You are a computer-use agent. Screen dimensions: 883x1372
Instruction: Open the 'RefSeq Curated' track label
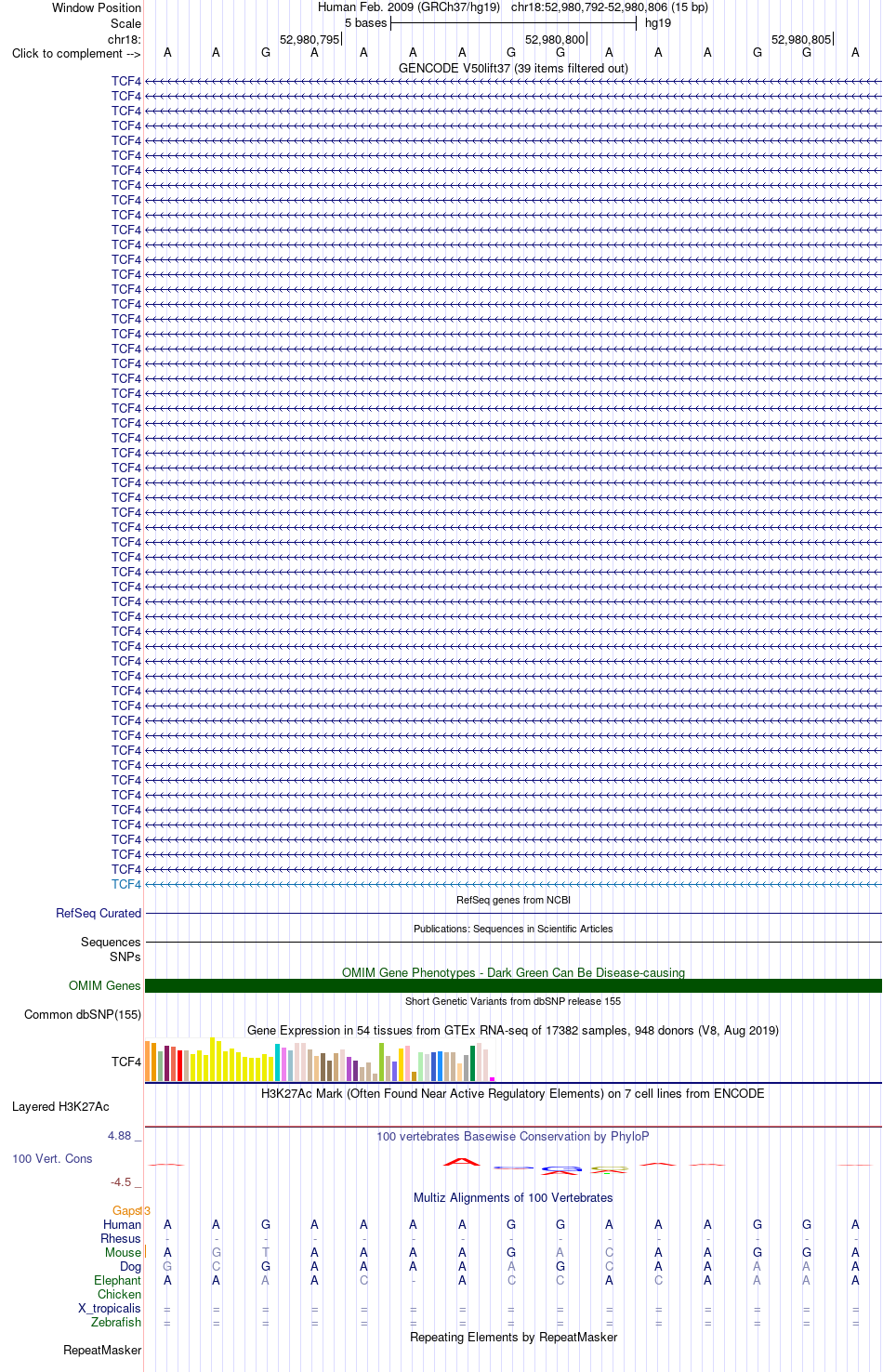(x=99, y=913)
